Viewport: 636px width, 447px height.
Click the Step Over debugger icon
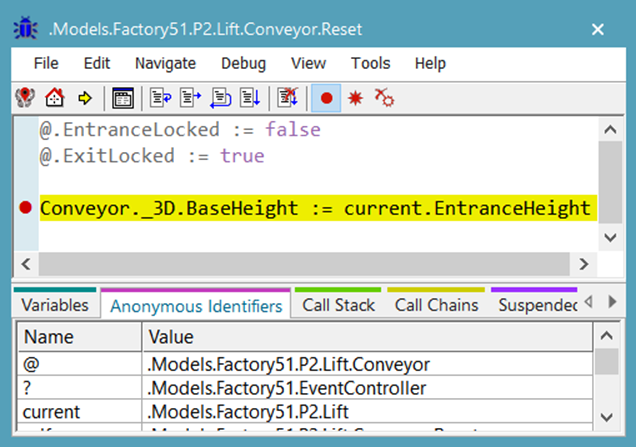[190, 98]
